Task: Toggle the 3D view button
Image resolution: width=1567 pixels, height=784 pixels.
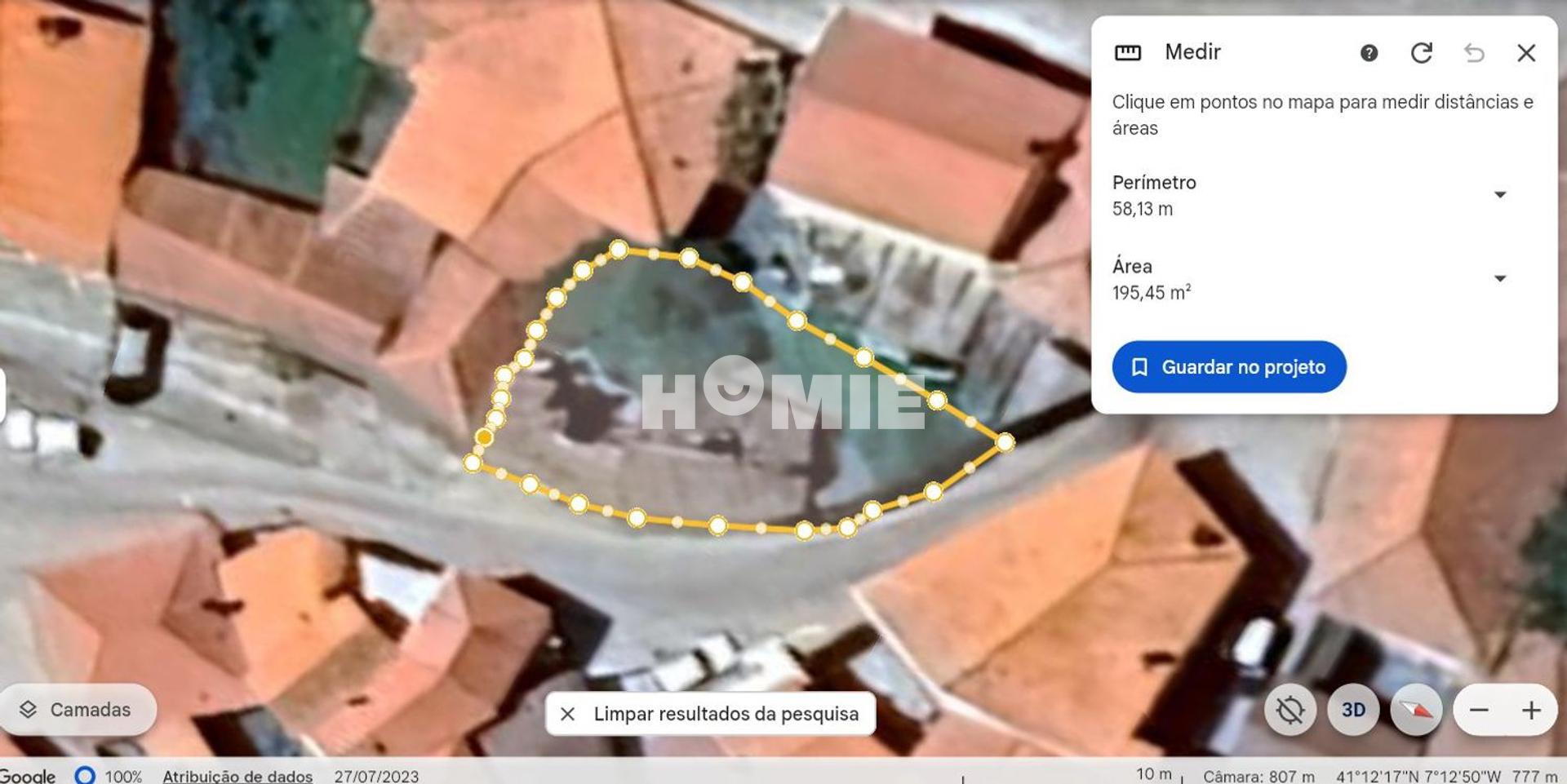Action: 1353,710
